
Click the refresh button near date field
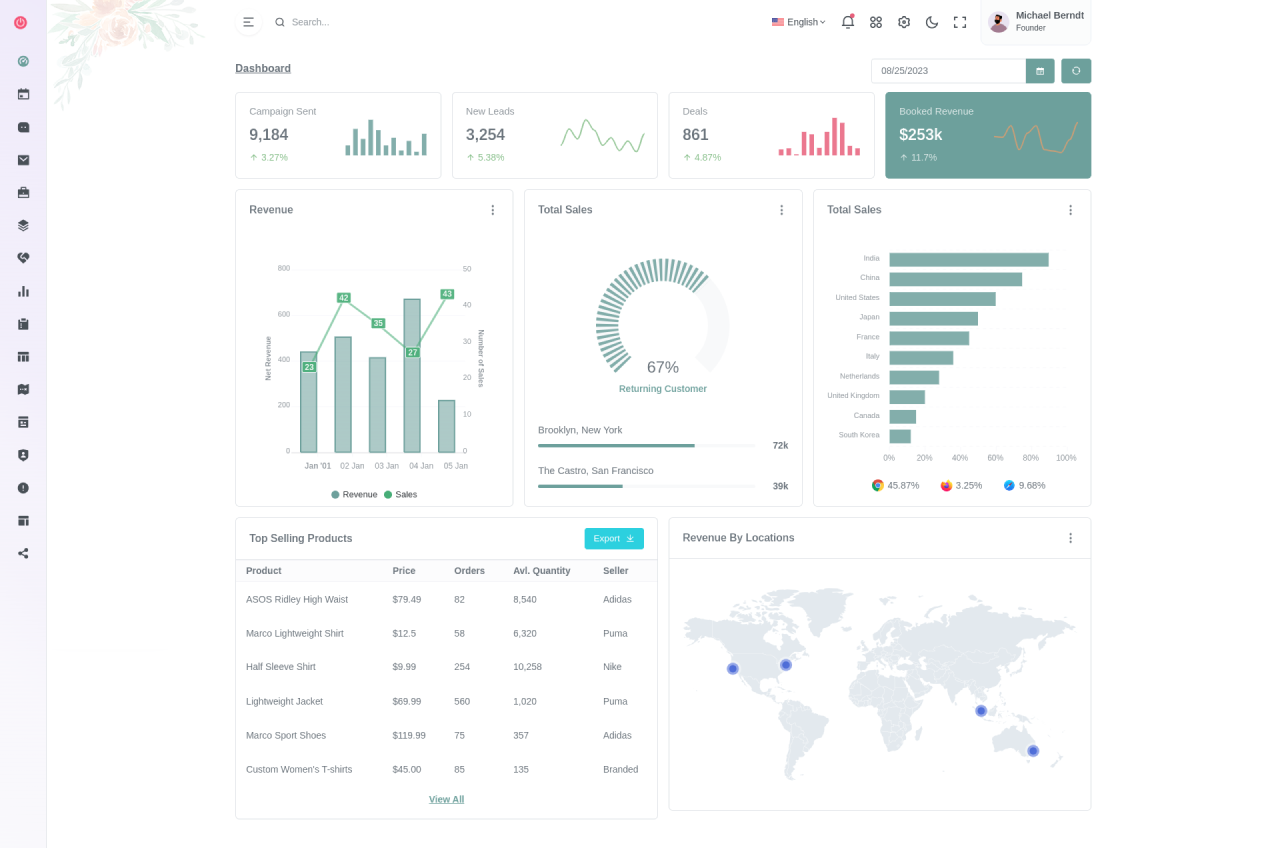1076,71
